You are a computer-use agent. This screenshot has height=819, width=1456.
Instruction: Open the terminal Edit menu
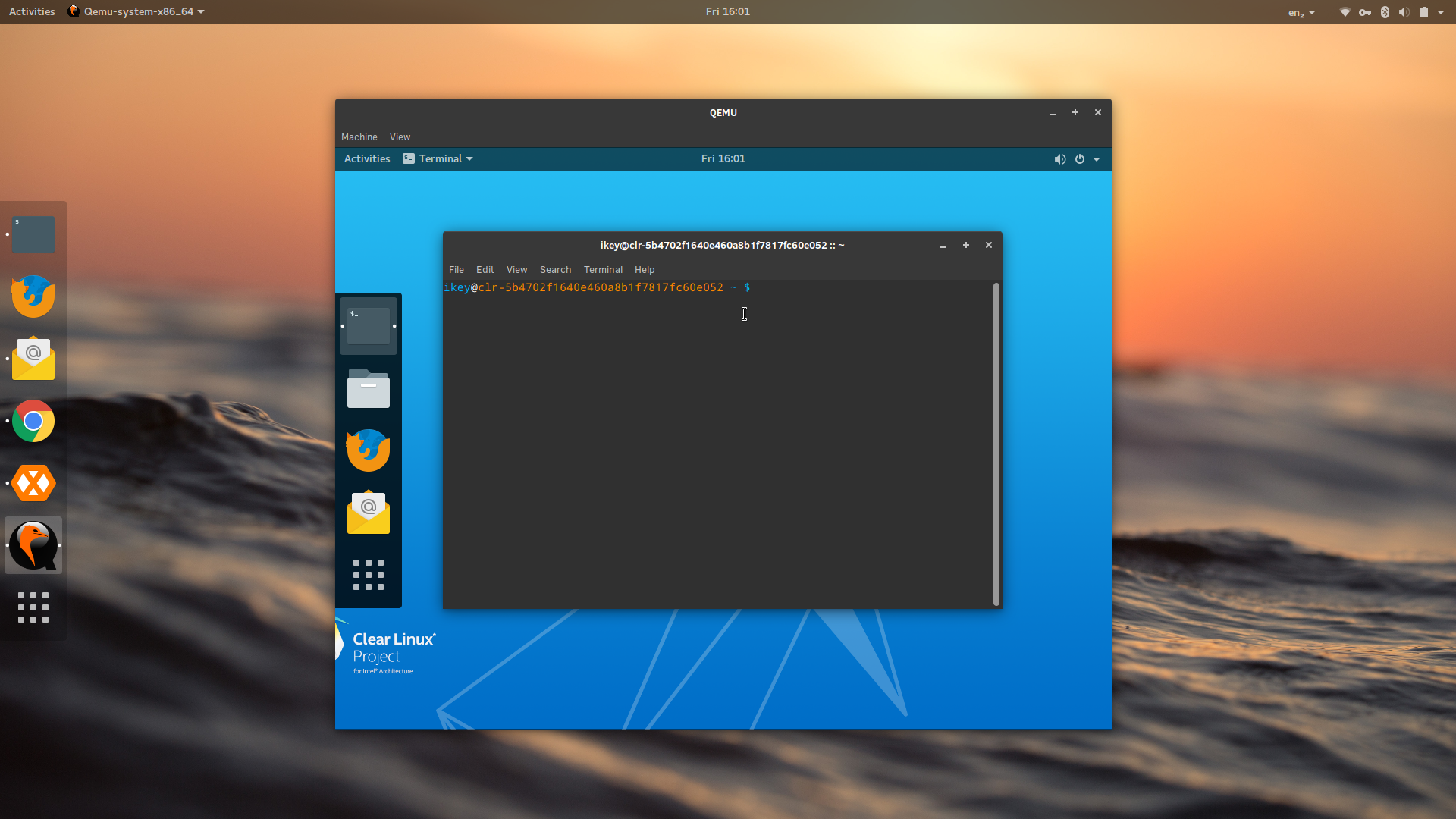[x=485, y=270]
